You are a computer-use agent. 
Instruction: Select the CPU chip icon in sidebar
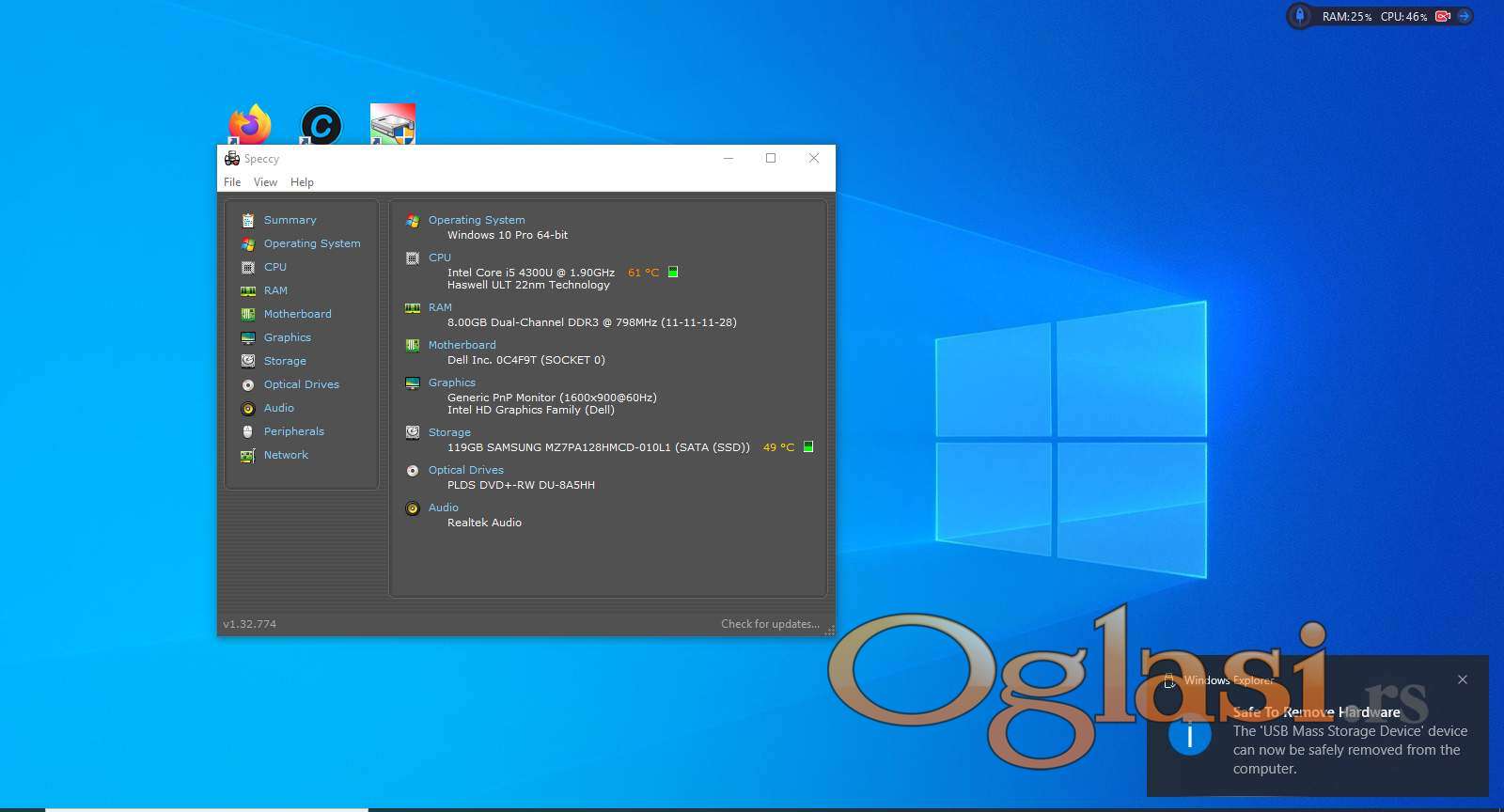coord(248,267)
